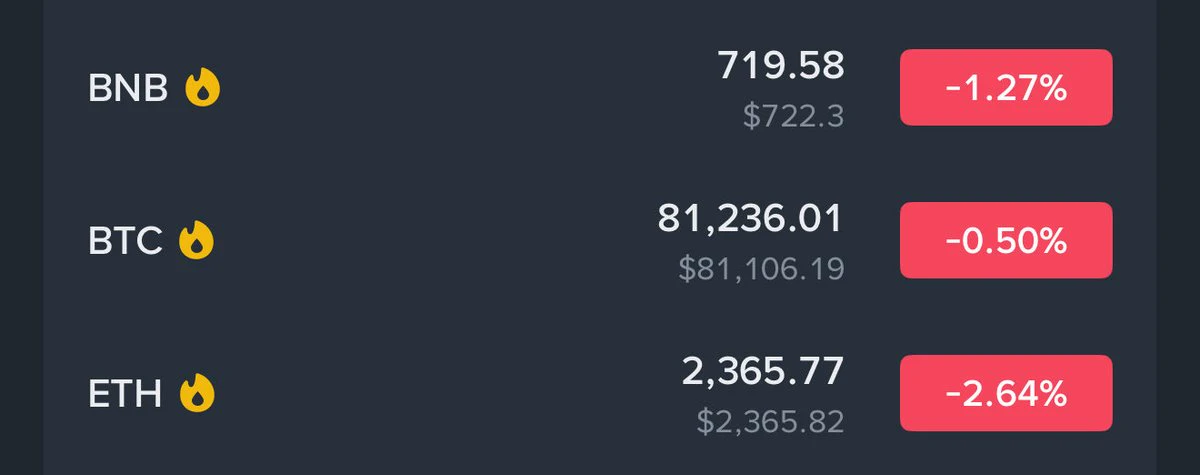Open the ETH market row
Screen dimensions: 1200x475
pos(600,393)
